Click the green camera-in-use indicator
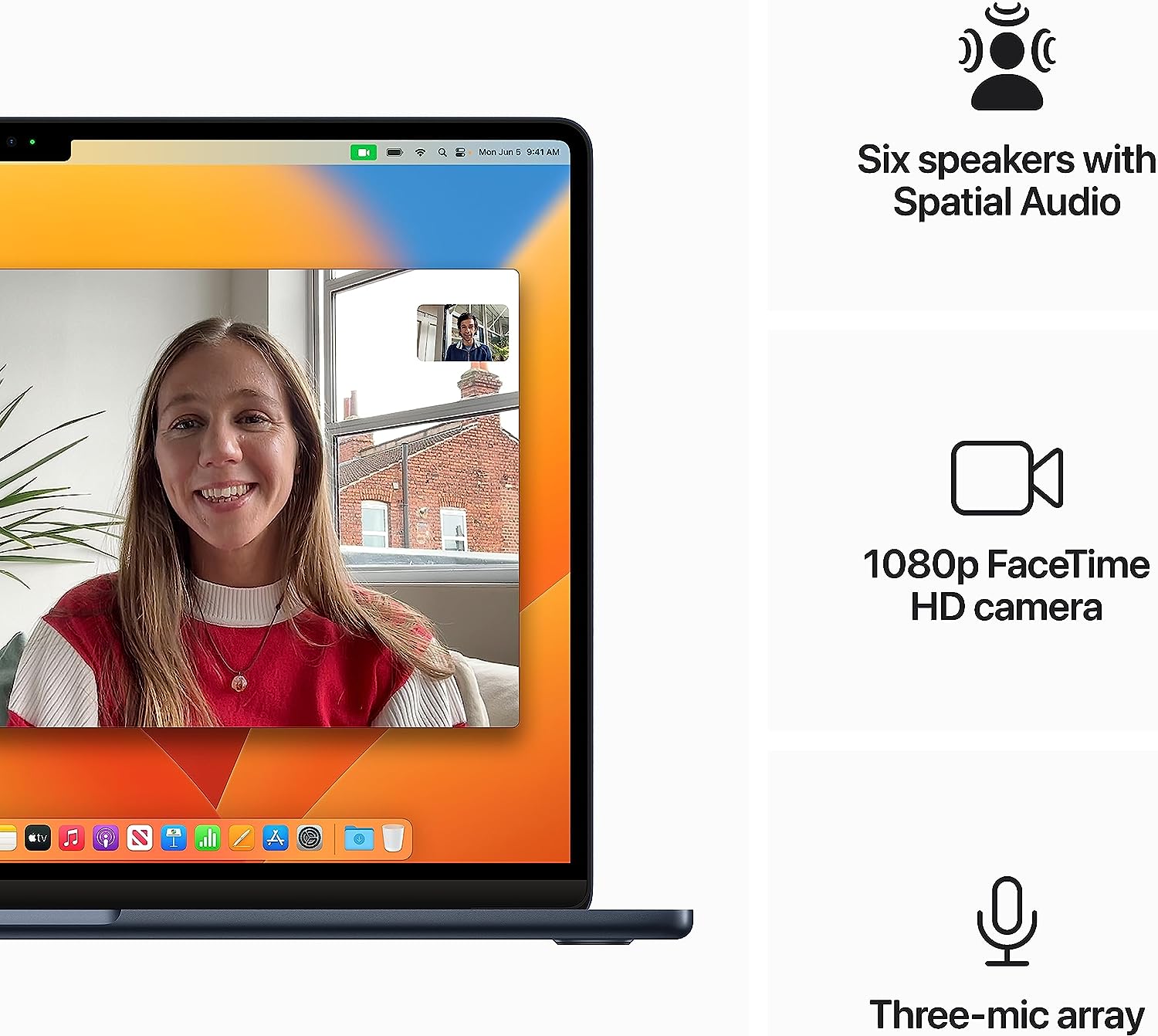Viewport: 1158px width, 1036px height. pyautogui.click(x=364, y=151)
